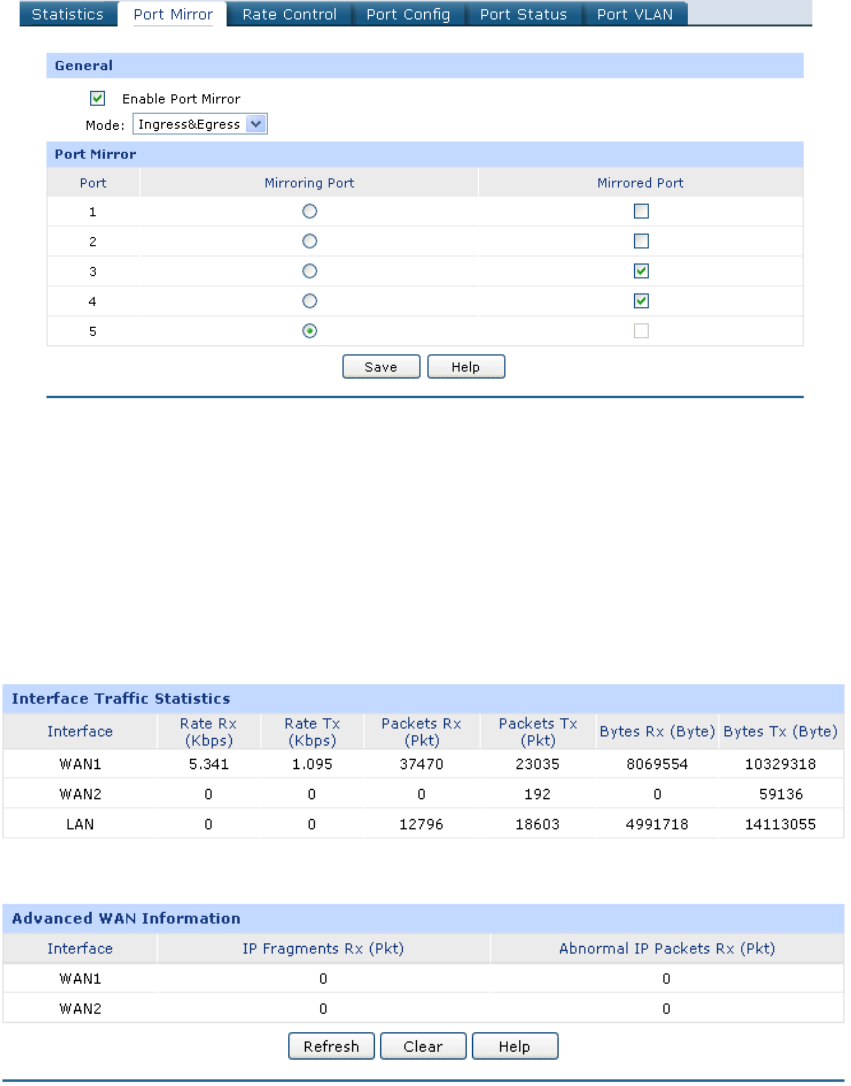Viewport: 851px width, 1086px height.
Task: Click WAN1 Packets Tx value 23035
Action: coord(537,764)
